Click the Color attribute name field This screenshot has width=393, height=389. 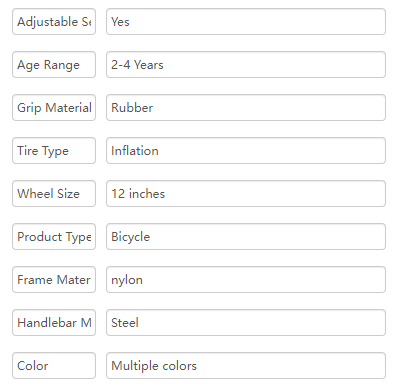pyautogui.click(x=54, y=366)
